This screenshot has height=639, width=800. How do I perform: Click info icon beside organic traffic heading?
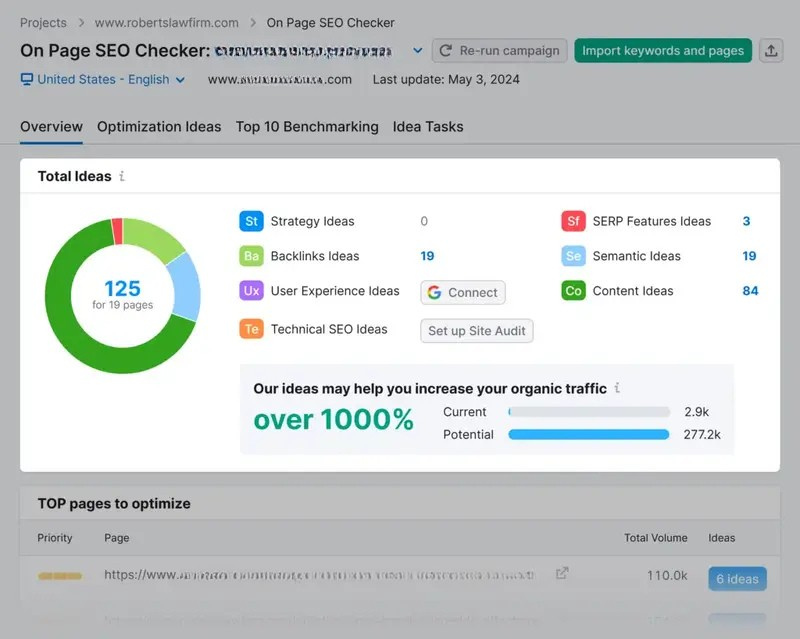tap(617, 388)
